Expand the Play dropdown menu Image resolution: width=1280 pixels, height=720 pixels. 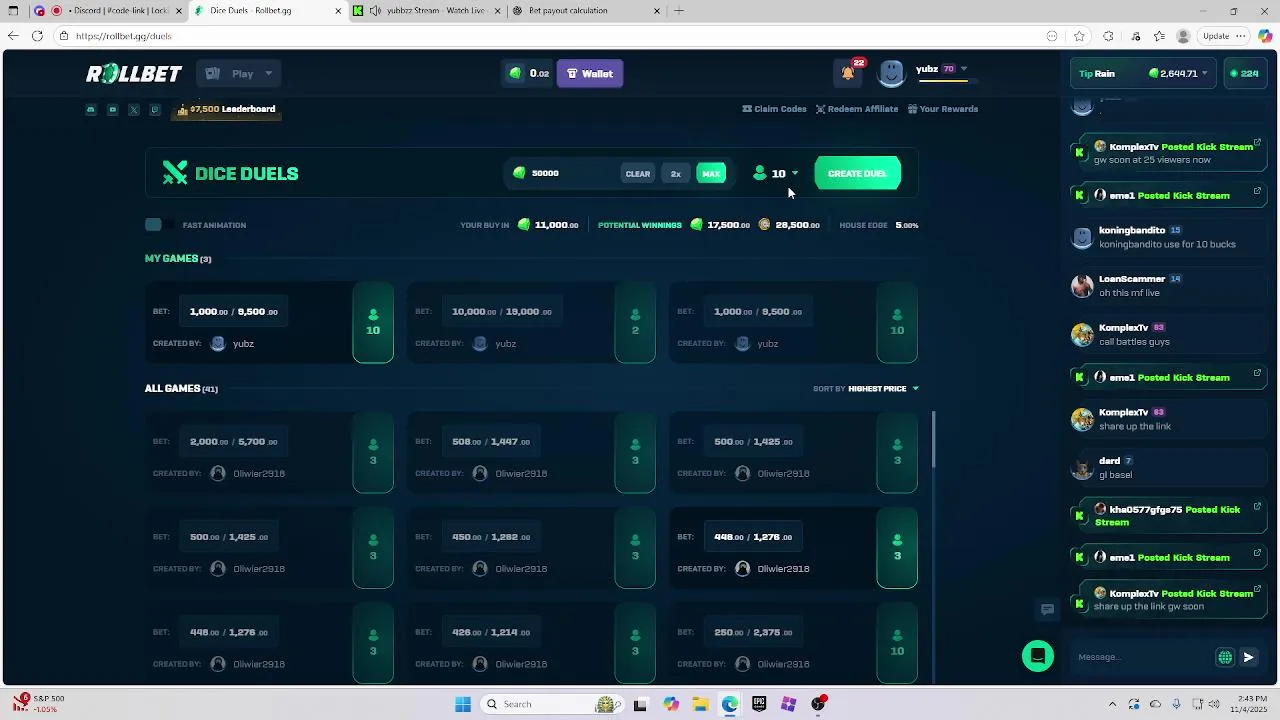click(240, 73)
